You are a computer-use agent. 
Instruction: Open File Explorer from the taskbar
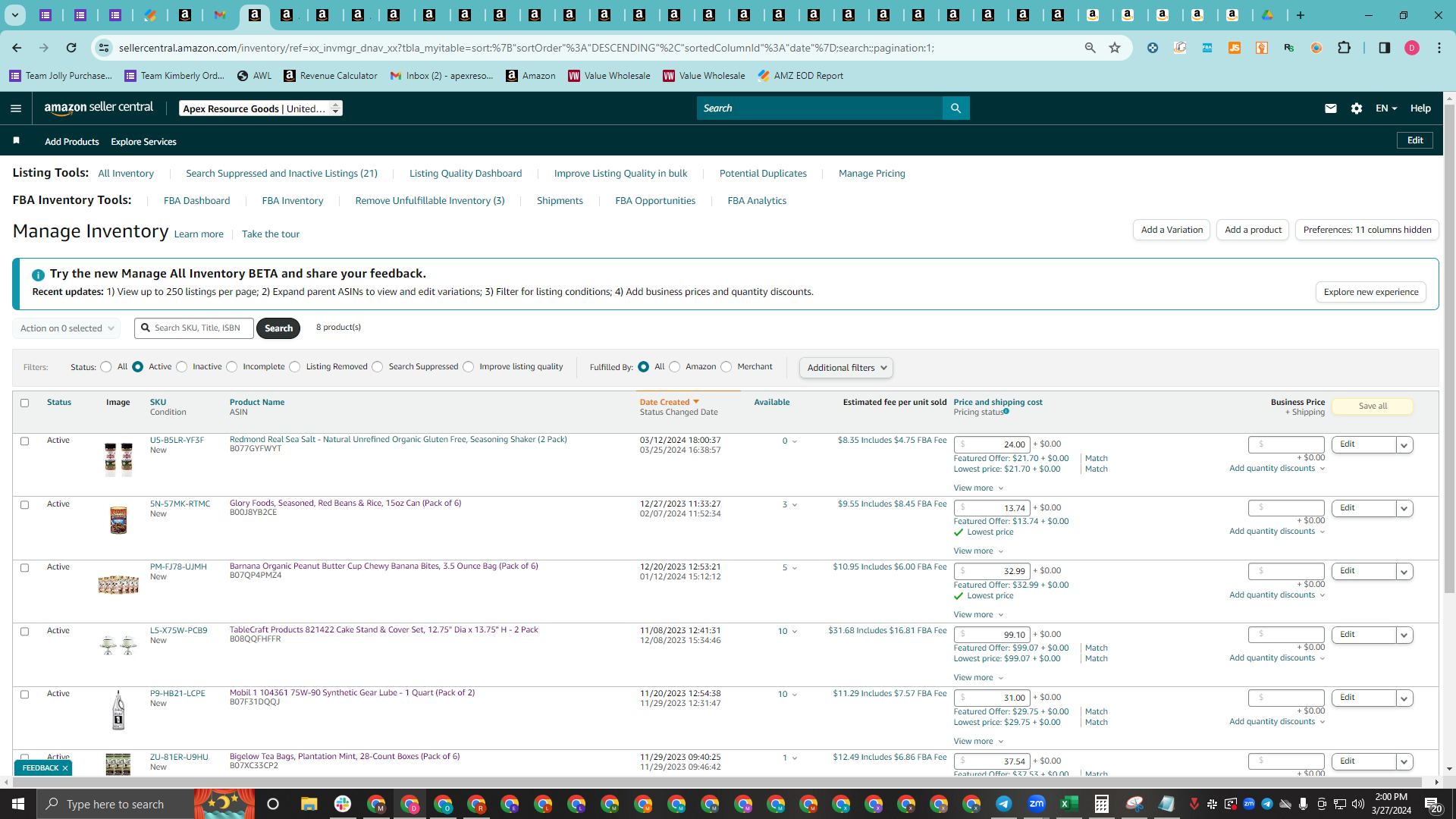(x=309, y=804)
